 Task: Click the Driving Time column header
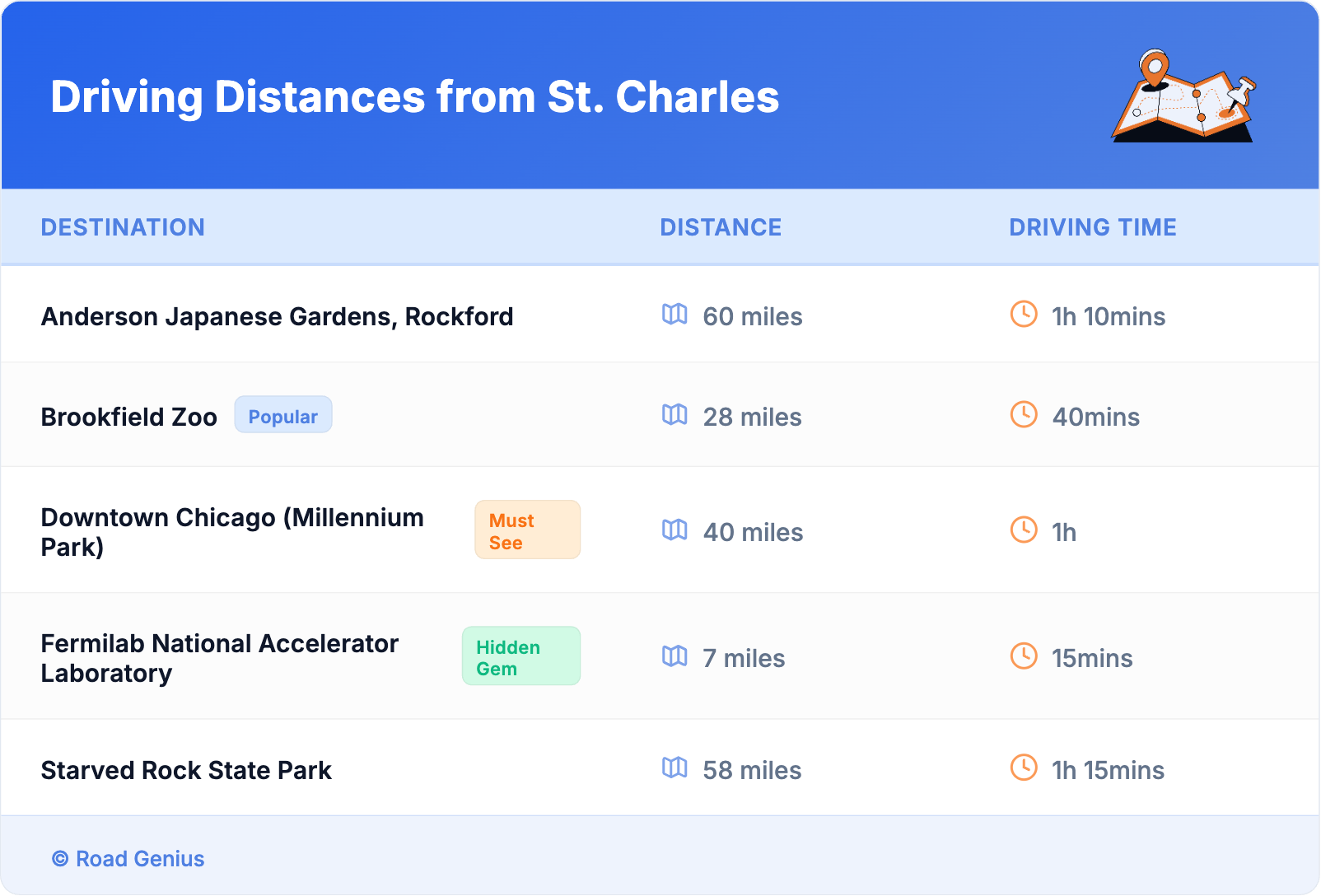tap(1093, 227)
